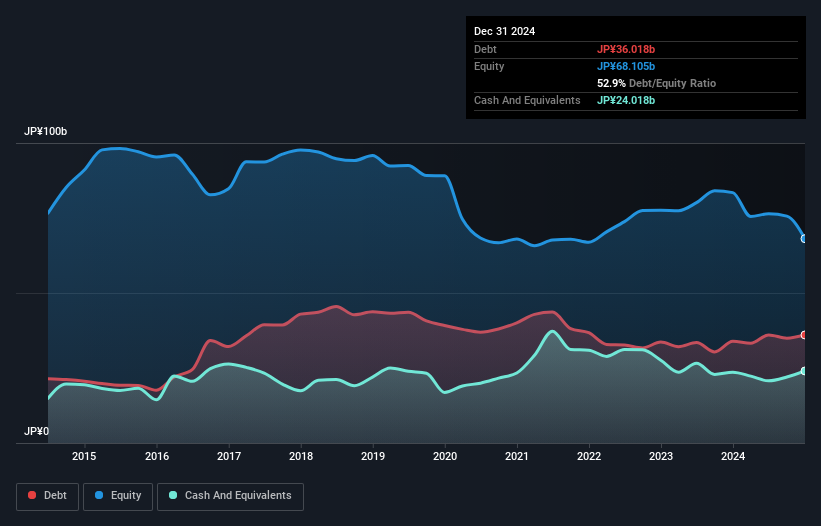Screen dimensions: 821x526
Task: Click the 2016 x-axis label
Action: [x=157, y=456]
